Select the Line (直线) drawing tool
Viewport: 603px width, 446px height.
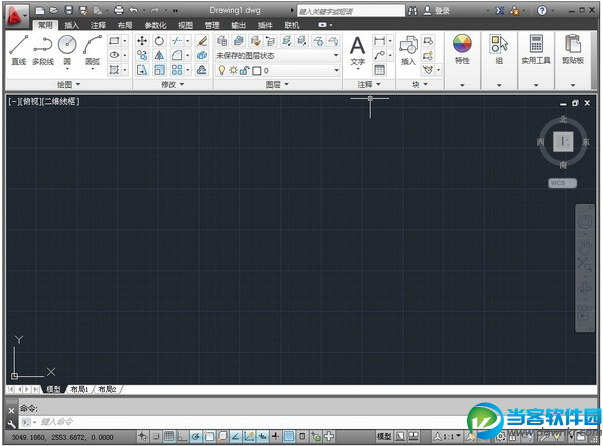coord(18,50)
